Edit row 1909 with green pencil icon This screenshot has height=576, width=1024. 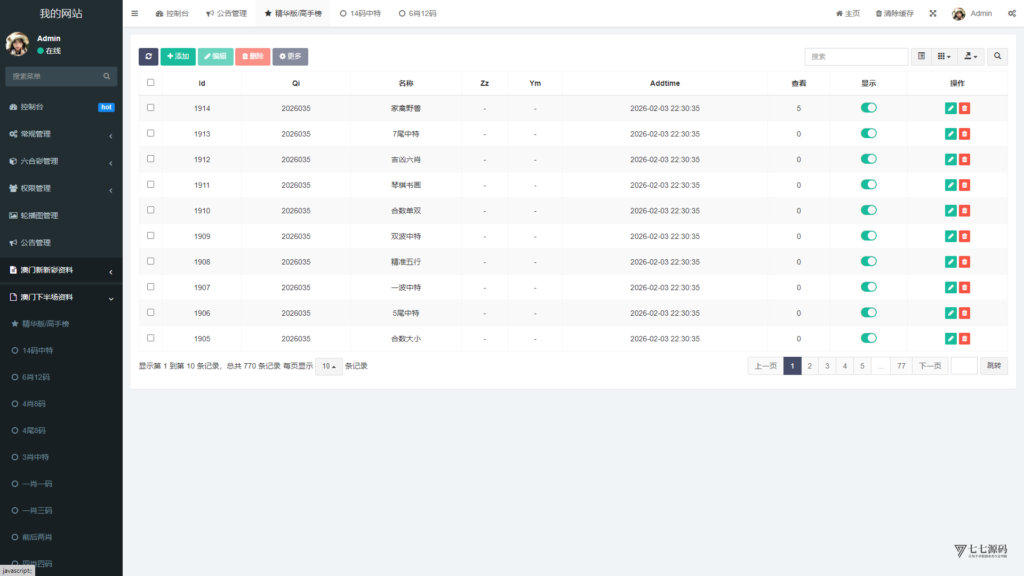coord(950,236)
